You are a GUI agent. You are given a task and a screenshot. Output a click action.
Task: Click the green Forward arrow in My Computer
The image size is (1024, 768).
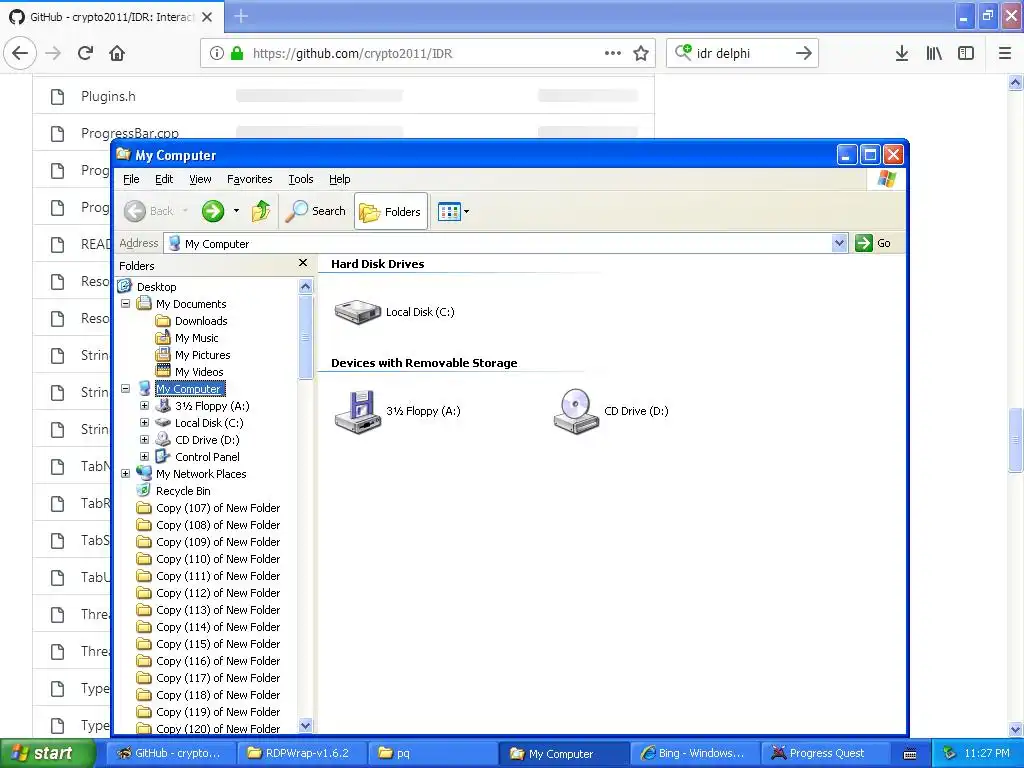(213, 211)
